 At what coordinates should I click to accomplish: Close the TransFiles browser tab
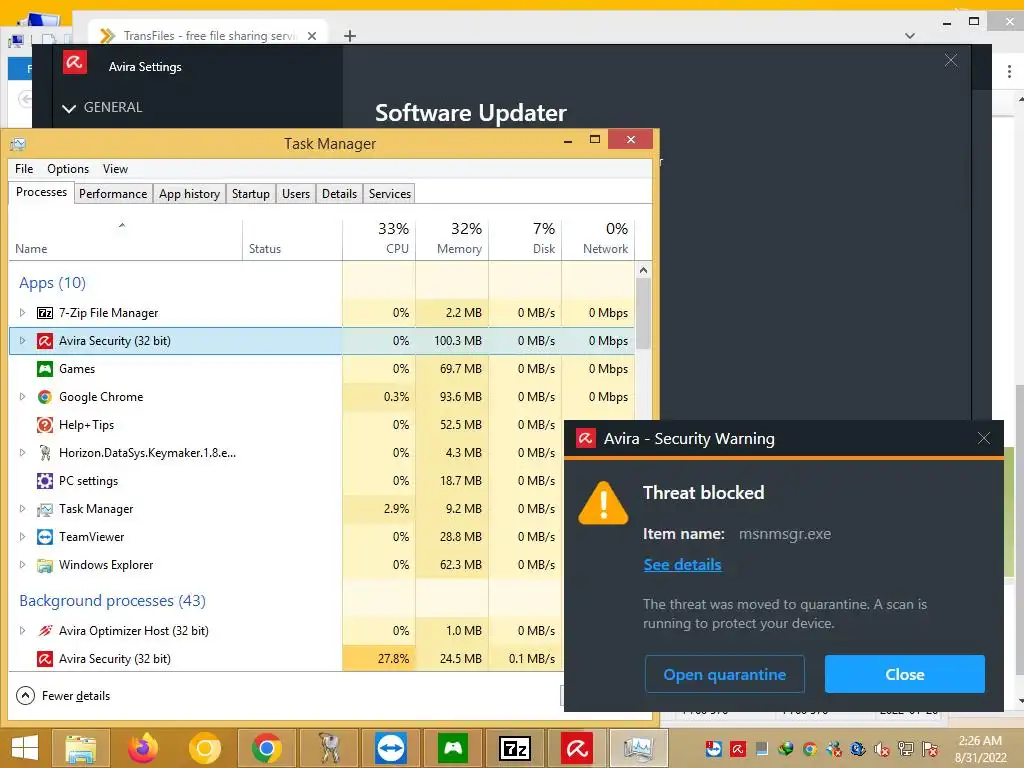(x=312, y=36)
